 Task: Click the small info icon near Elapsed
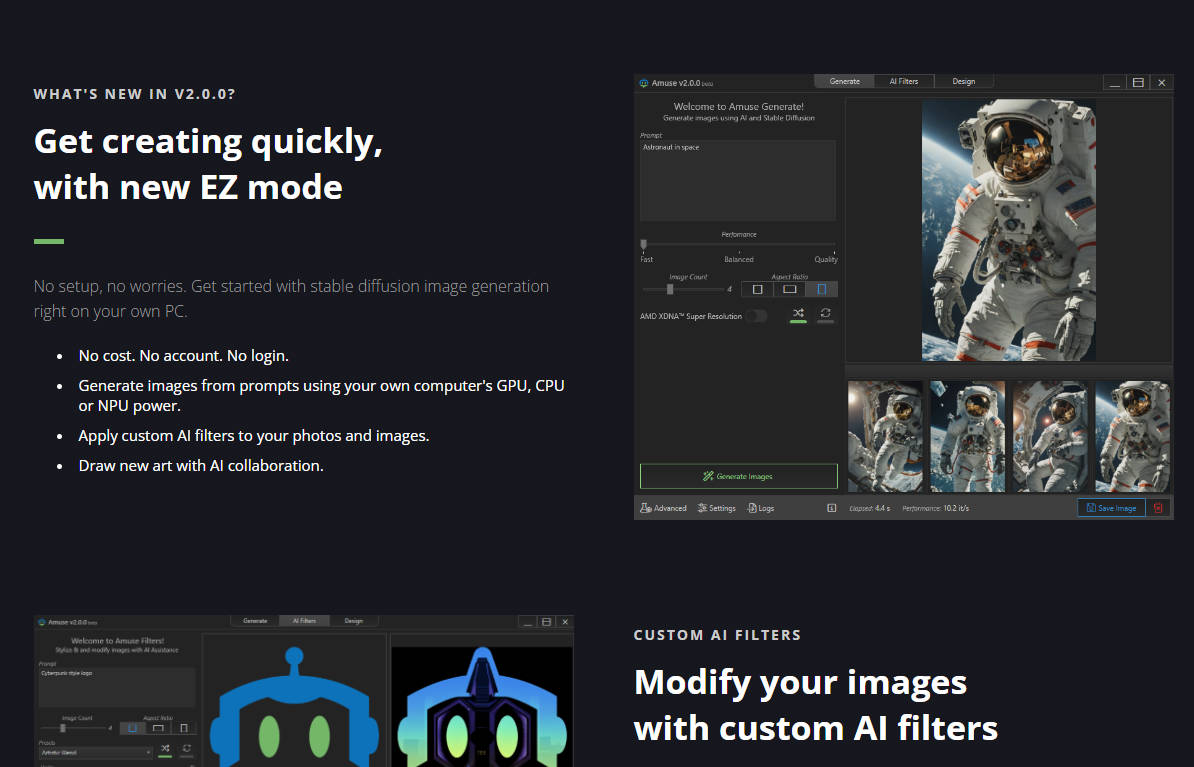831,508
